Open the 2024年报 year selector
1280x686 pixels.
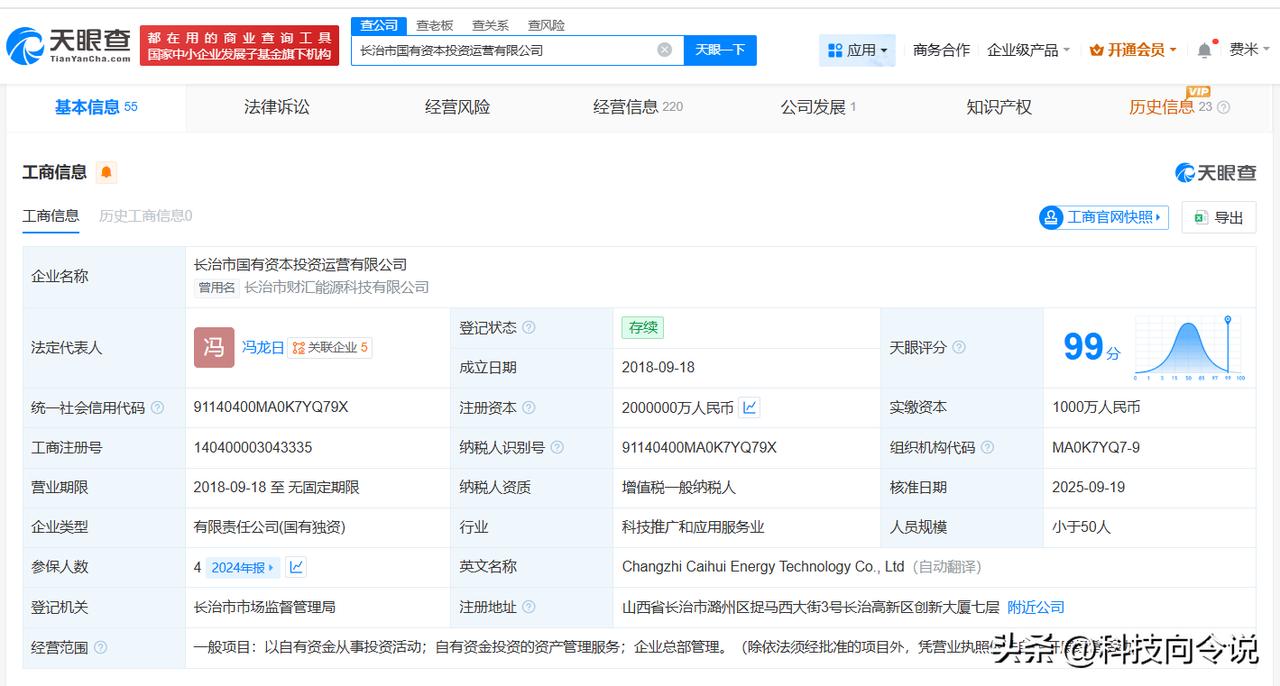(242, 567)
